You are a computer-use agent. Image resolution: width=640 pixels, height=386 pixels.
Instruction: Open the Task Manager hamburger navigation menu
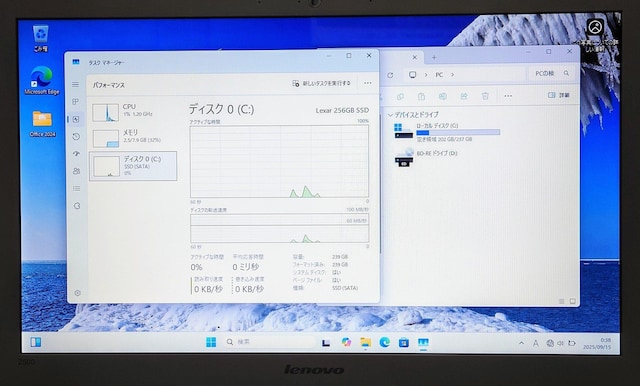[76, 84]
